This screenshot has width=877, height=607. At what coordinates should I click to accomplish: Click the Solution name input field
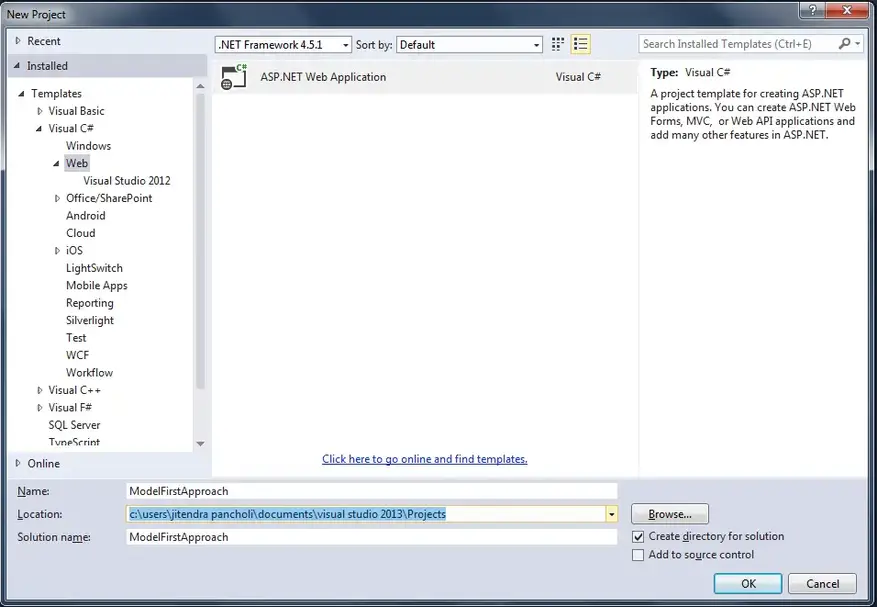click(372, 537)
